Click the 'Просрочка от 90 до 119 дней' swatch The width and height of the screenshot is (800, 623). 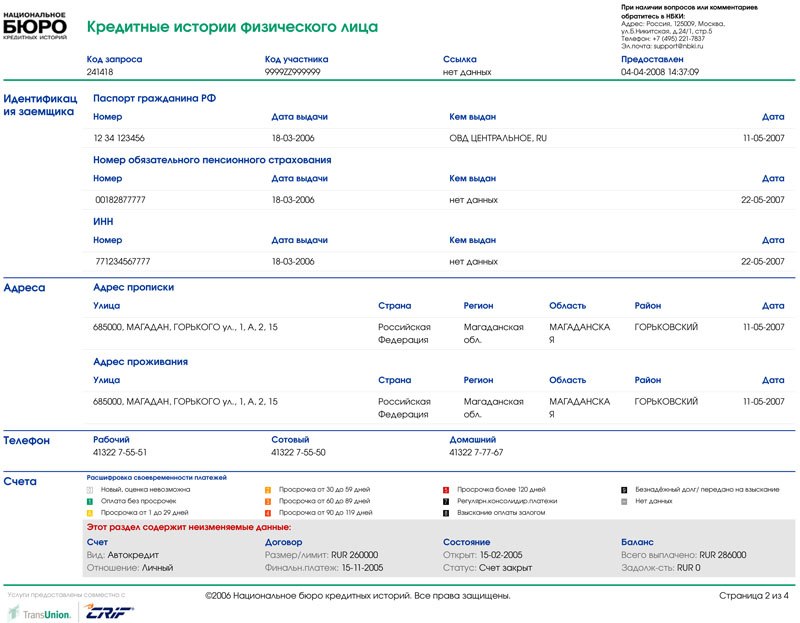[268, 512]
